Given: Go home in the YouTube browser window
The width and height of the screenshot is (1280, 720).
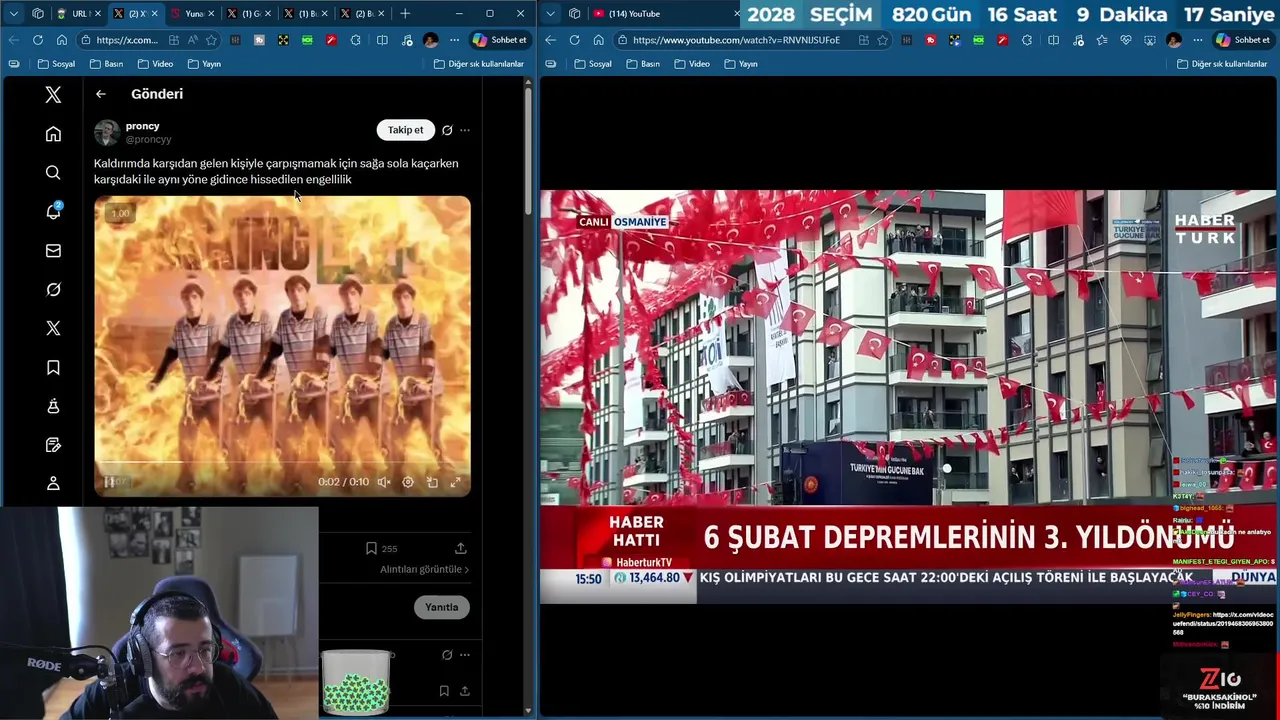Looking at the screenshot, I should tap(598, 40).
